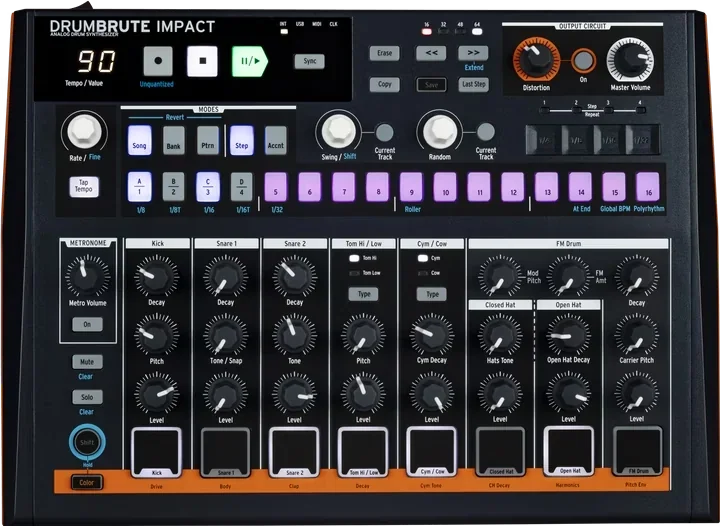Click the Last Step button
The height and width of the screenshot is (526, 720).
[x=473, y=84]
